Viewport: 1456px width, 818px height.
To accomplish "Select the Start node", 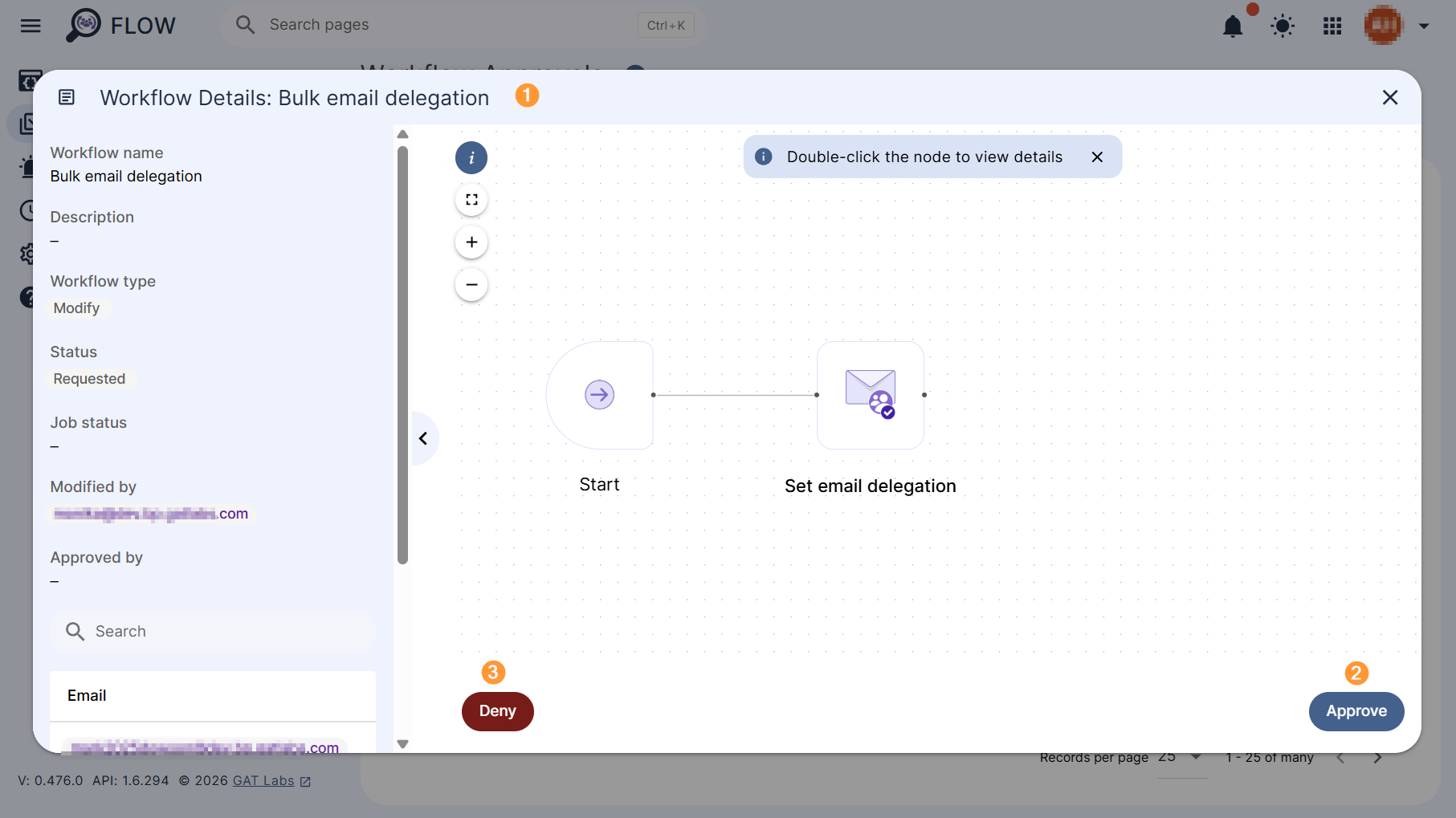I will (x=600, y=395).
